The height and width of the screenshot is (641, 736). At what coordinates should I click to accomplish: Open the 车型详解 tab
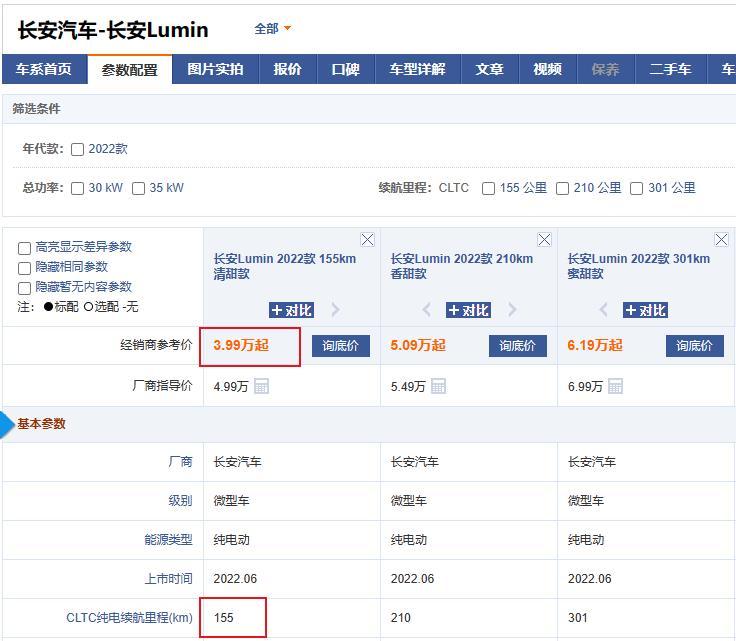418,69
